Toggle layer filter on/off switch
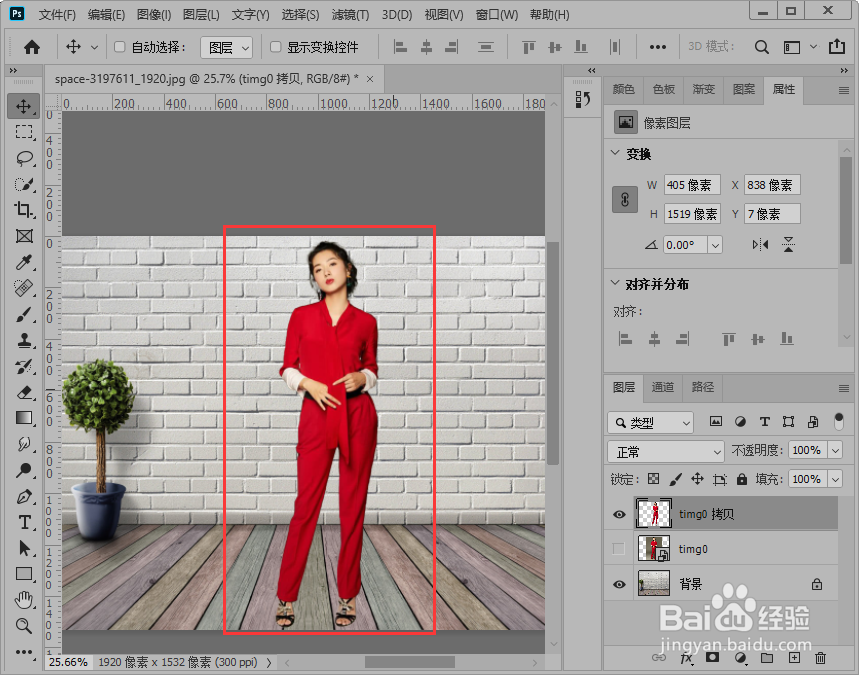The height and width of the screenshot is (675, 859). (x=839, y=421)
